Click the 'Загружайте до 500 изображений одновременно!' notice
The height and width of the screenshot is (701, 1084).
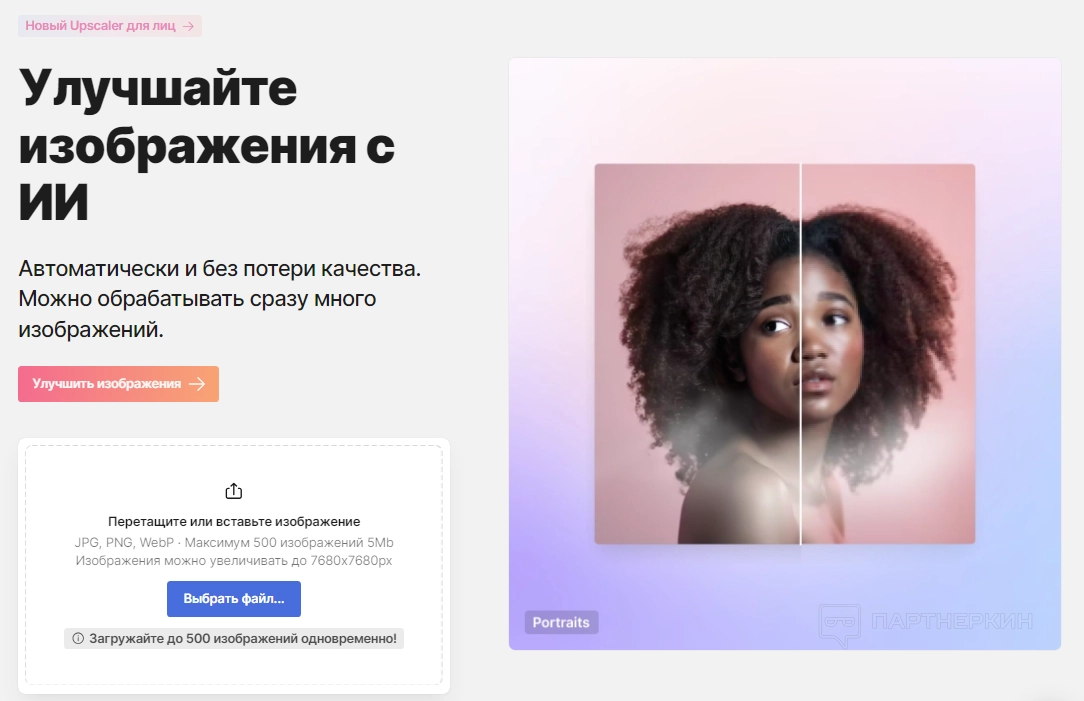(234, 638)
